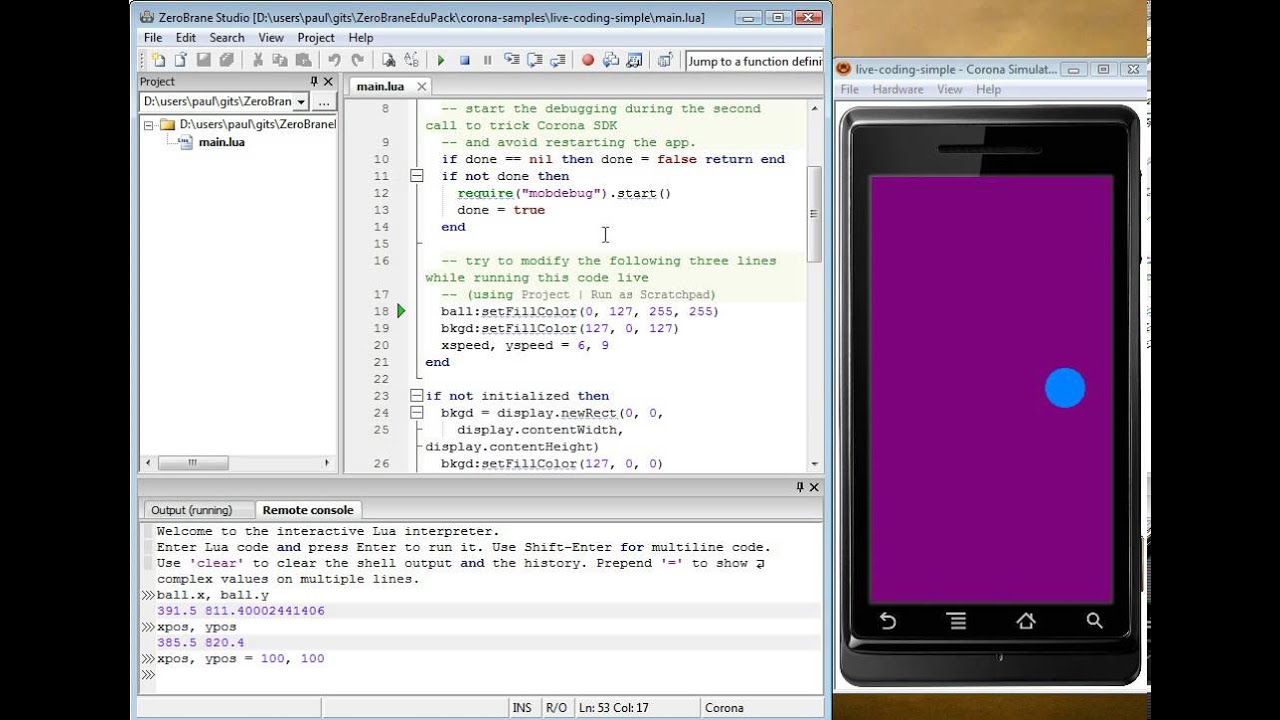Click the project directory from file icon
The height and width of the screenshot is (720, 1280).
pyautogui.click(x=665, y=60)
